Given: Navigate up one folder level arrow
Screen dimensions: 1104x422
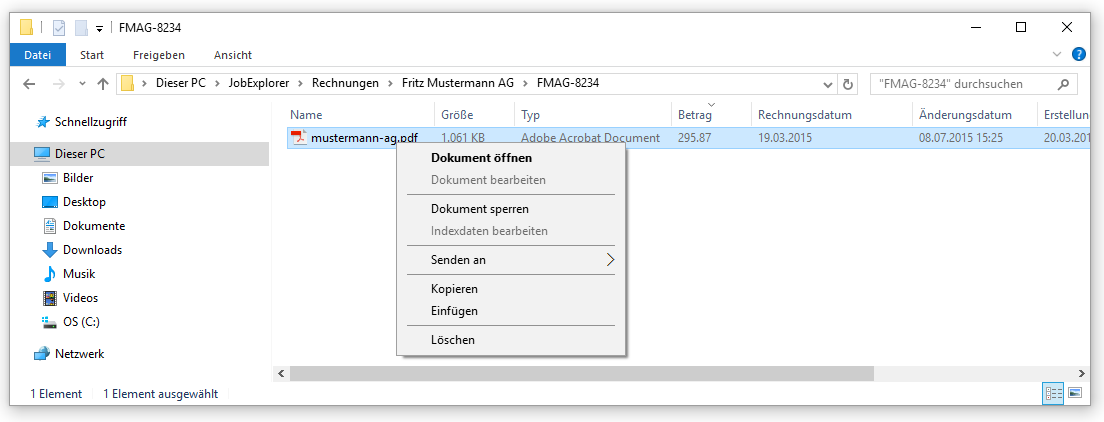Looking at the screenshot, I should 102,84.
